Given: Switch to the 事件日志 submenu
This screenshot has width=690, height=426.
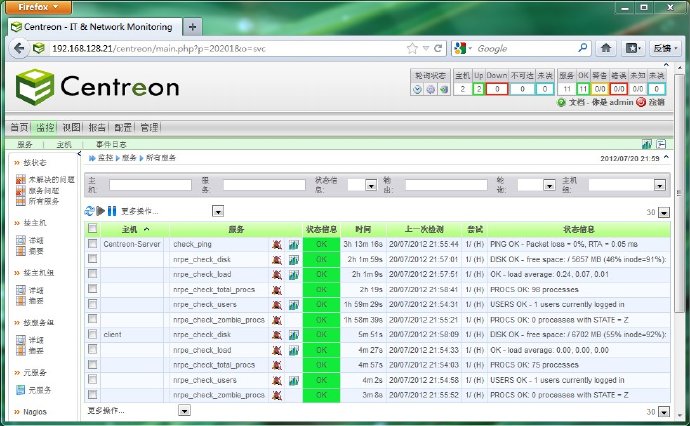Looking at the screenshot, I should [x=111, y=144].
